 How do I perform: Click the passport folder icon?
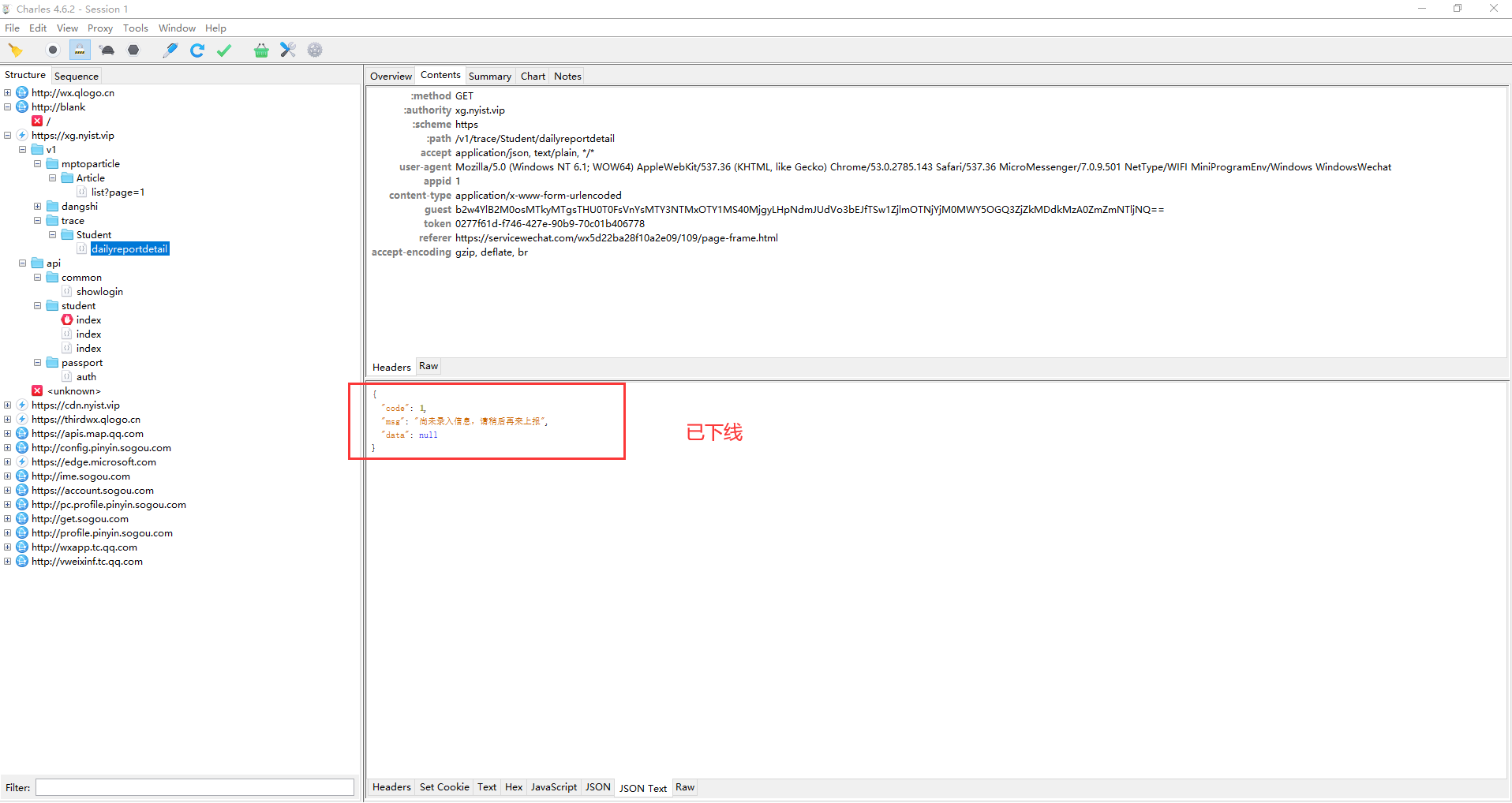52,363
